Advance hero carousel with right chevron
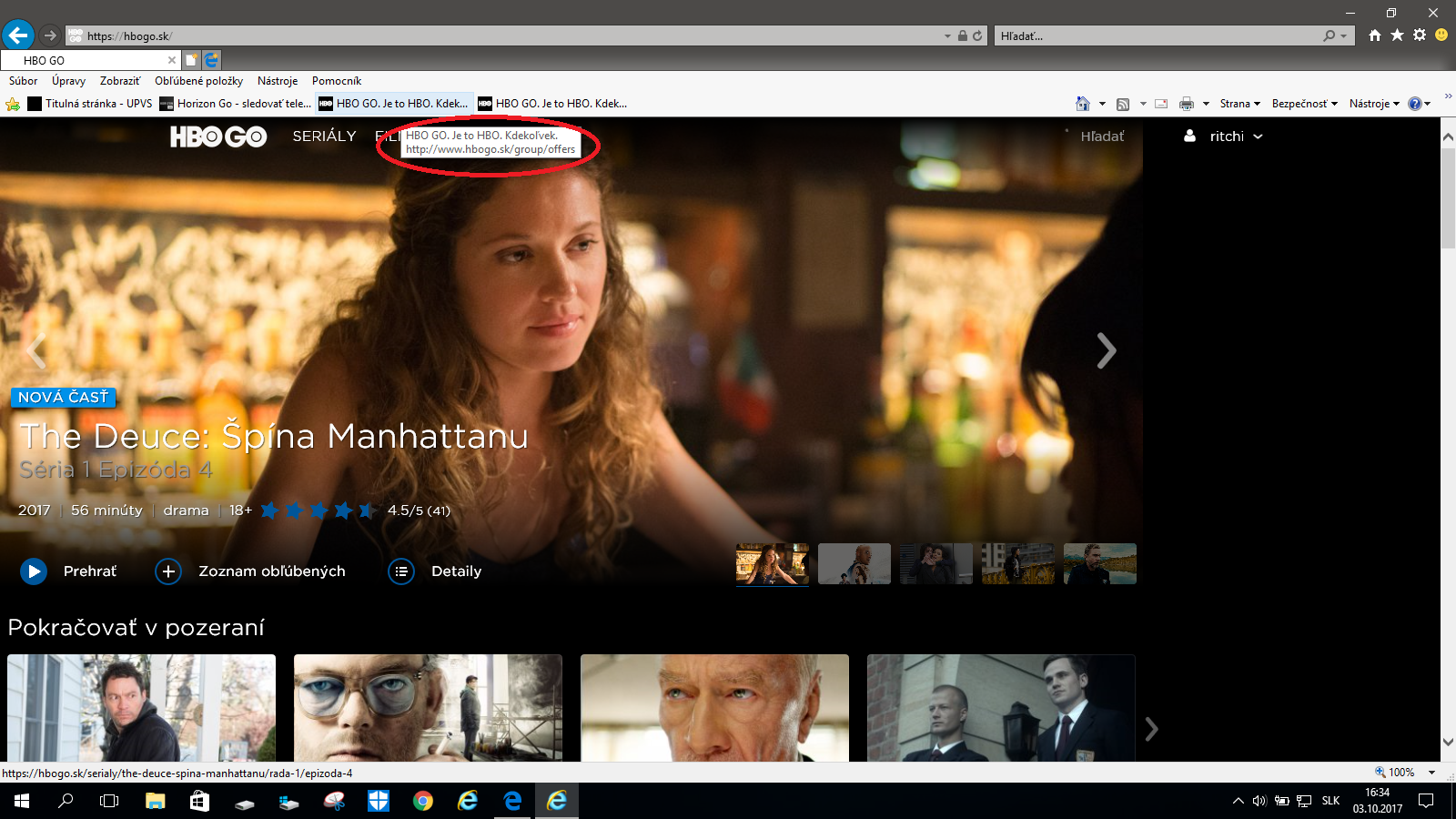 [1106, 350]
